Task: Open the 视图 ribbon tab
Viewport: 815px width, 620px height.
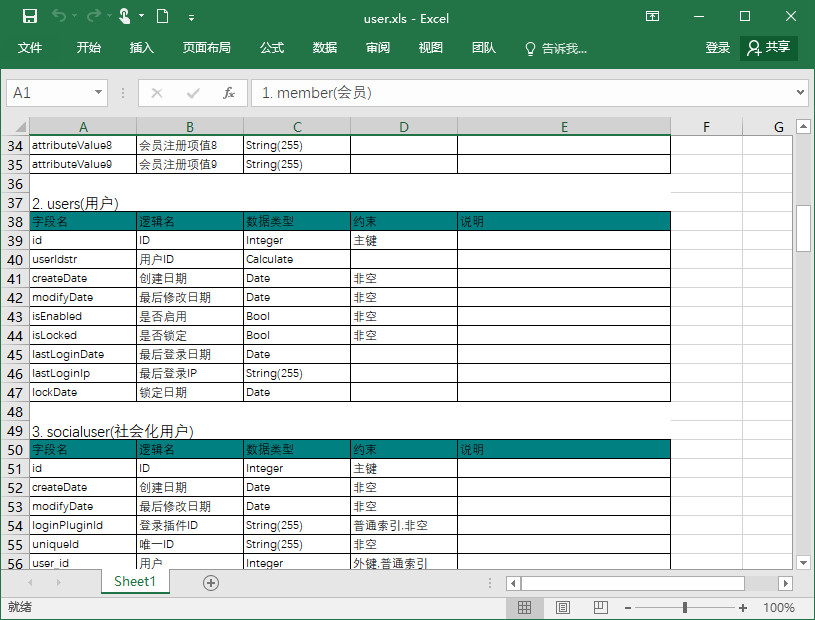Action: coord(431,48)
